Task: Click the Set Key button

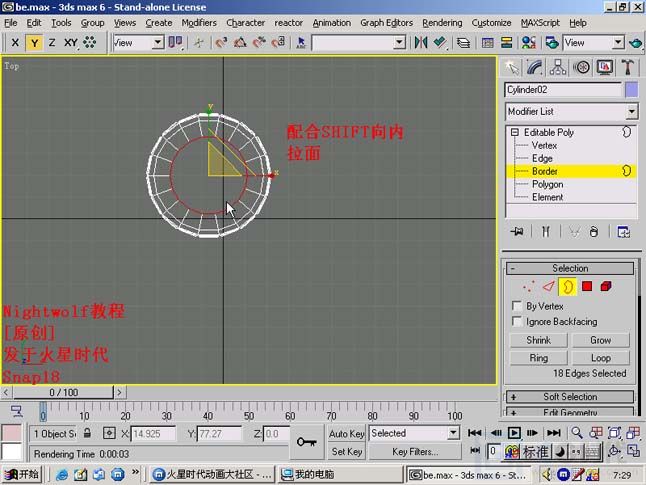Action: 346,452
